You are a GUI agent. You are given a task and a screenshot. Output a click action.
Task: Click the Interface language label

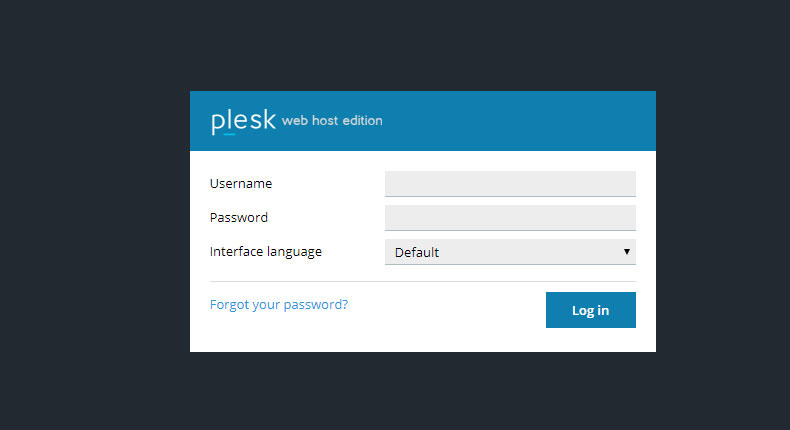[266, 252]
